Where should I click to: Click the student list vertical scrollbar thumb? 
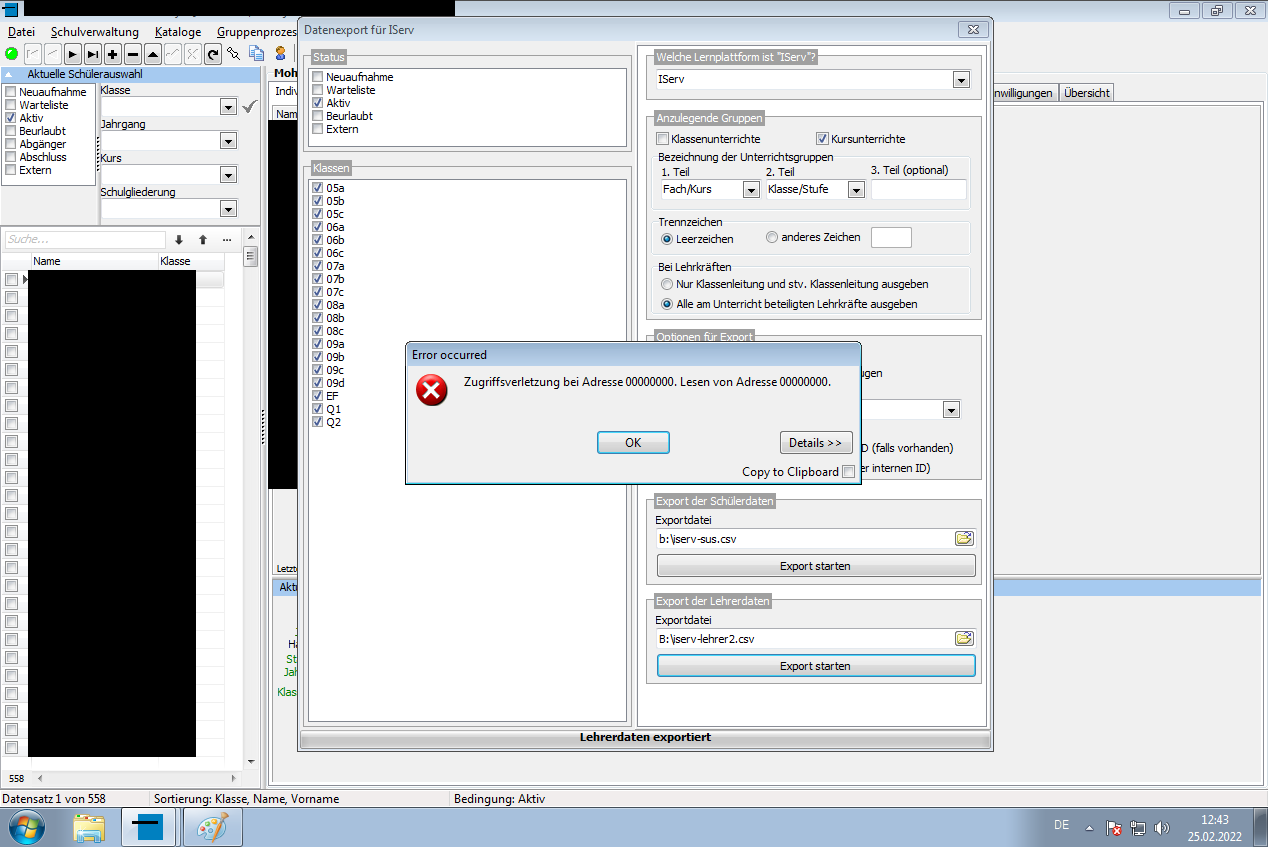[251, 258]
